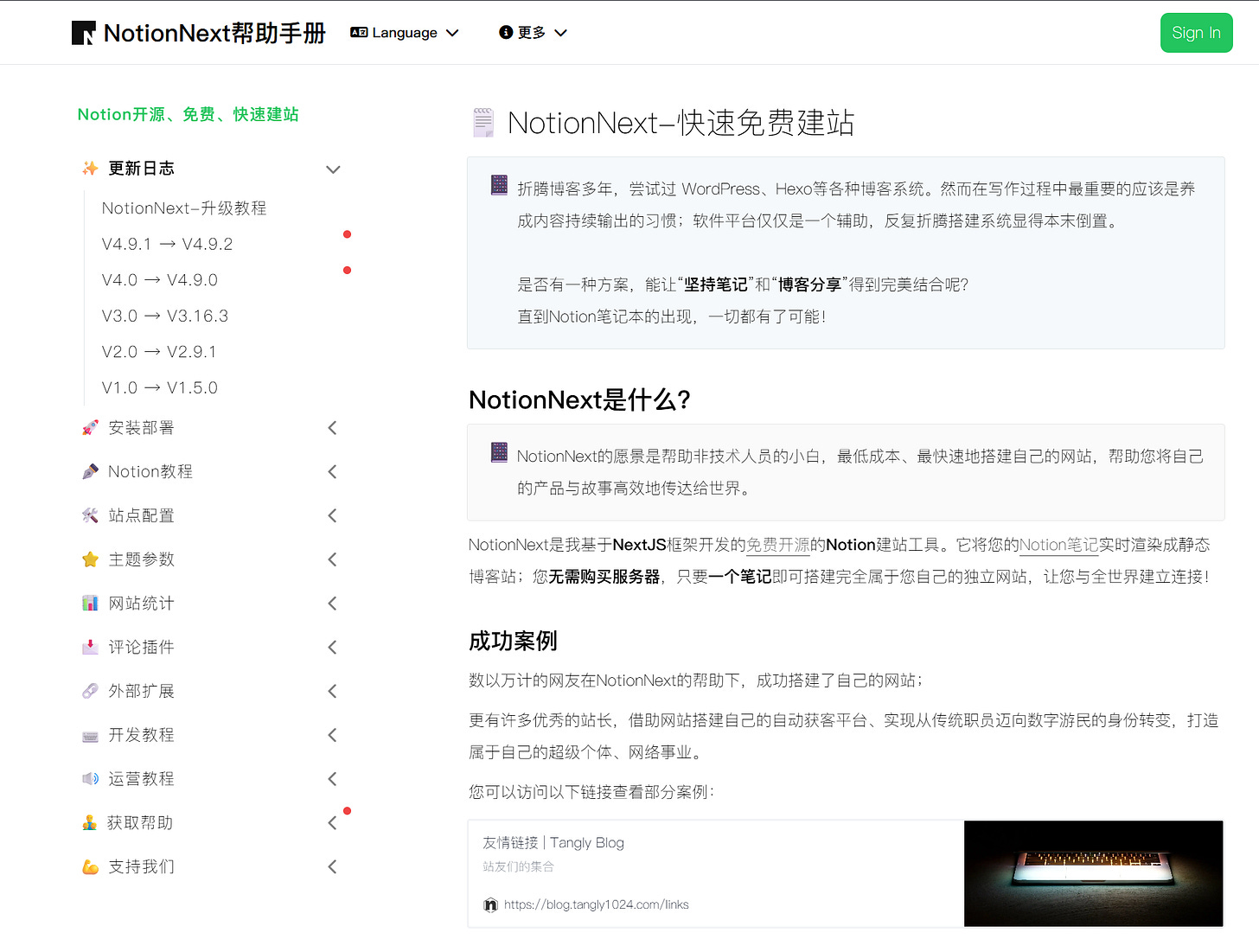This screenshot has height=952, width=1259.
Task: Open the 更多 dropdown menu
Action: 533,33
